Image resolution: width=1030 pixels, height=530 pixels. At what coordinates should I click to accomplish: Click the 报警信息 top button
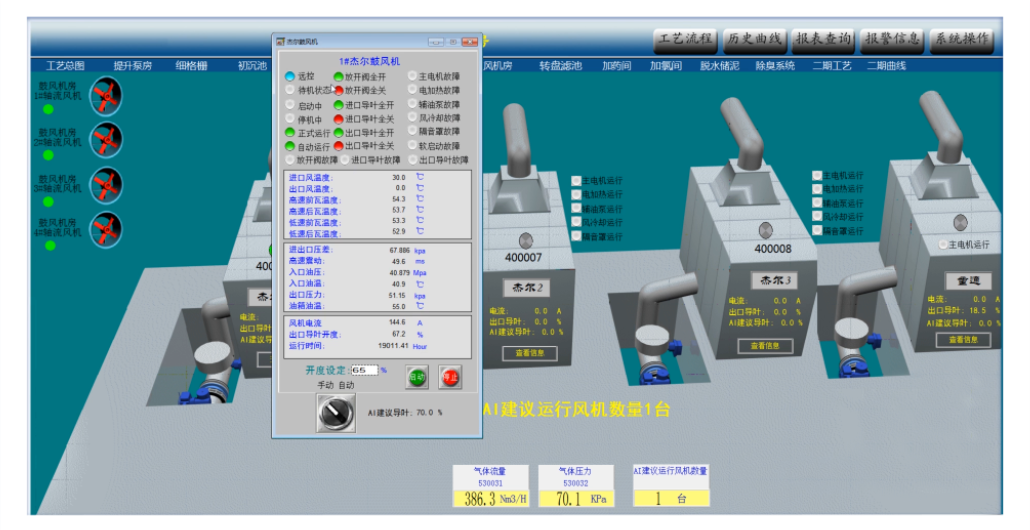coord(892,39)
